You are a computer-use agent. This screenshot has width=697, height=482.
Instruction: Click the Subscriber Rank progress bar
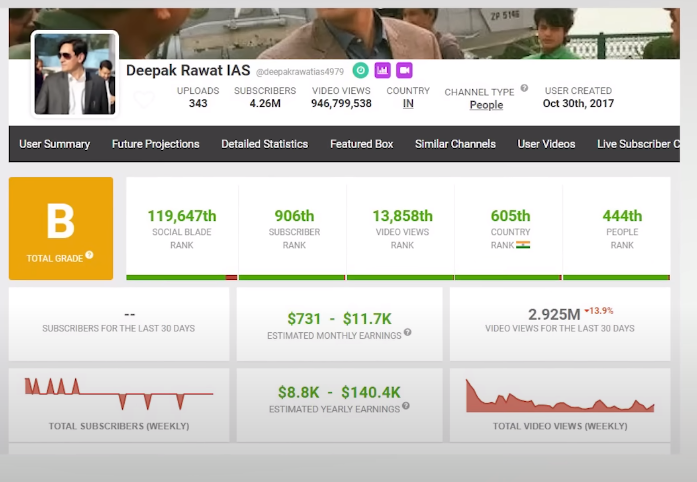click(x=292, y=277)
